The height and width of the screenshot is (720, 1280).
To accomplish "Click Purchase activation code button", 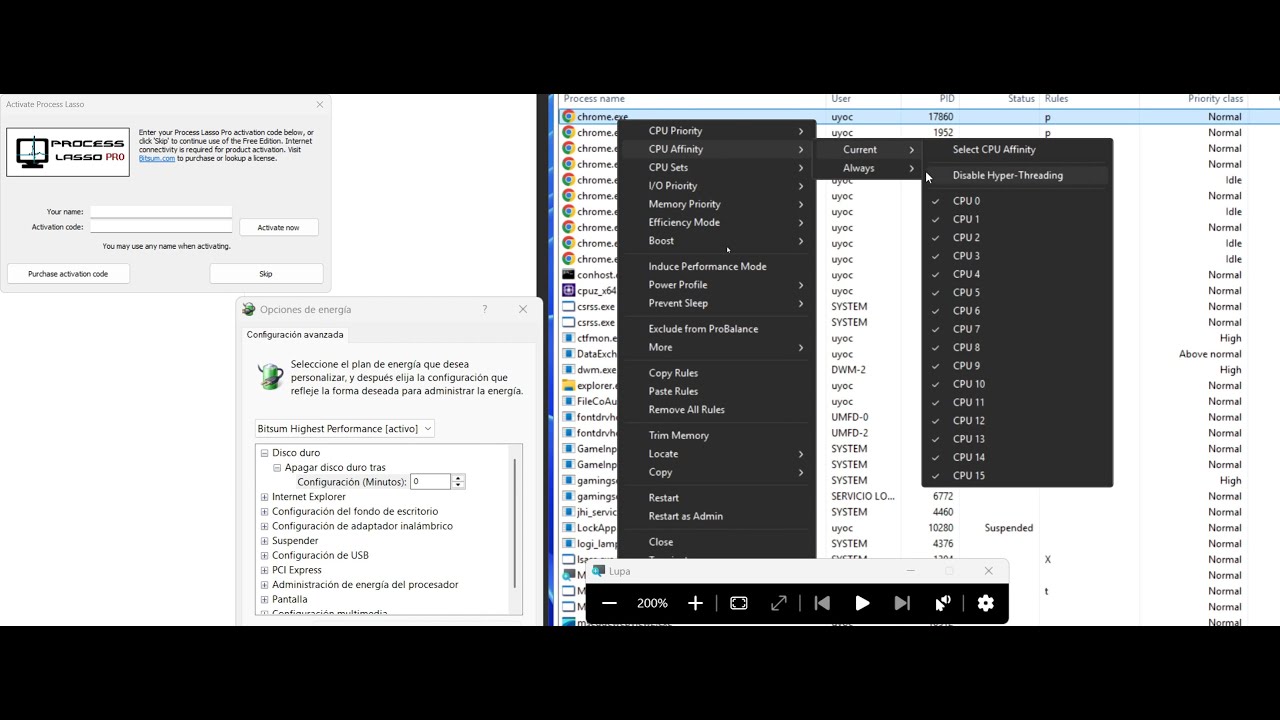I will (x=68, y=273).
